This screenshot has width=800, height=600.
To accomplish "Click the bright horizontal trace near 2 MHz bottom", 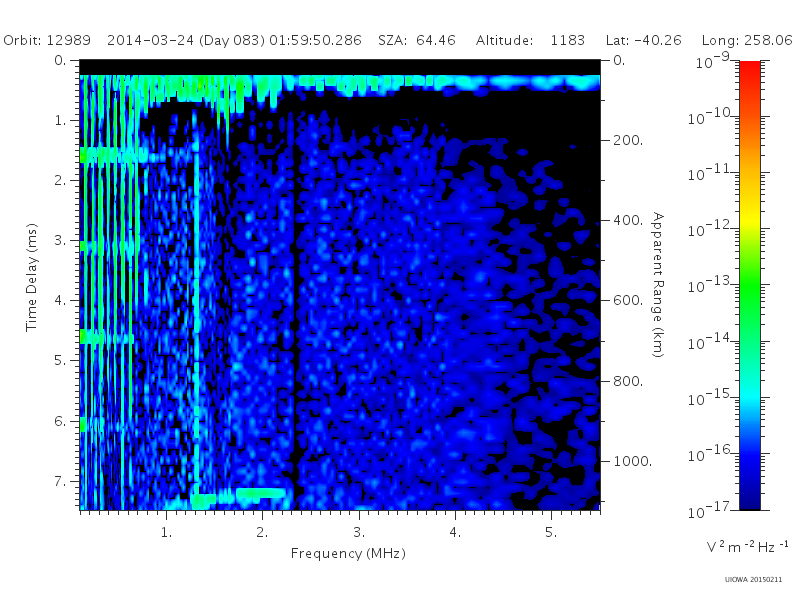I will [x=260, y=493].
